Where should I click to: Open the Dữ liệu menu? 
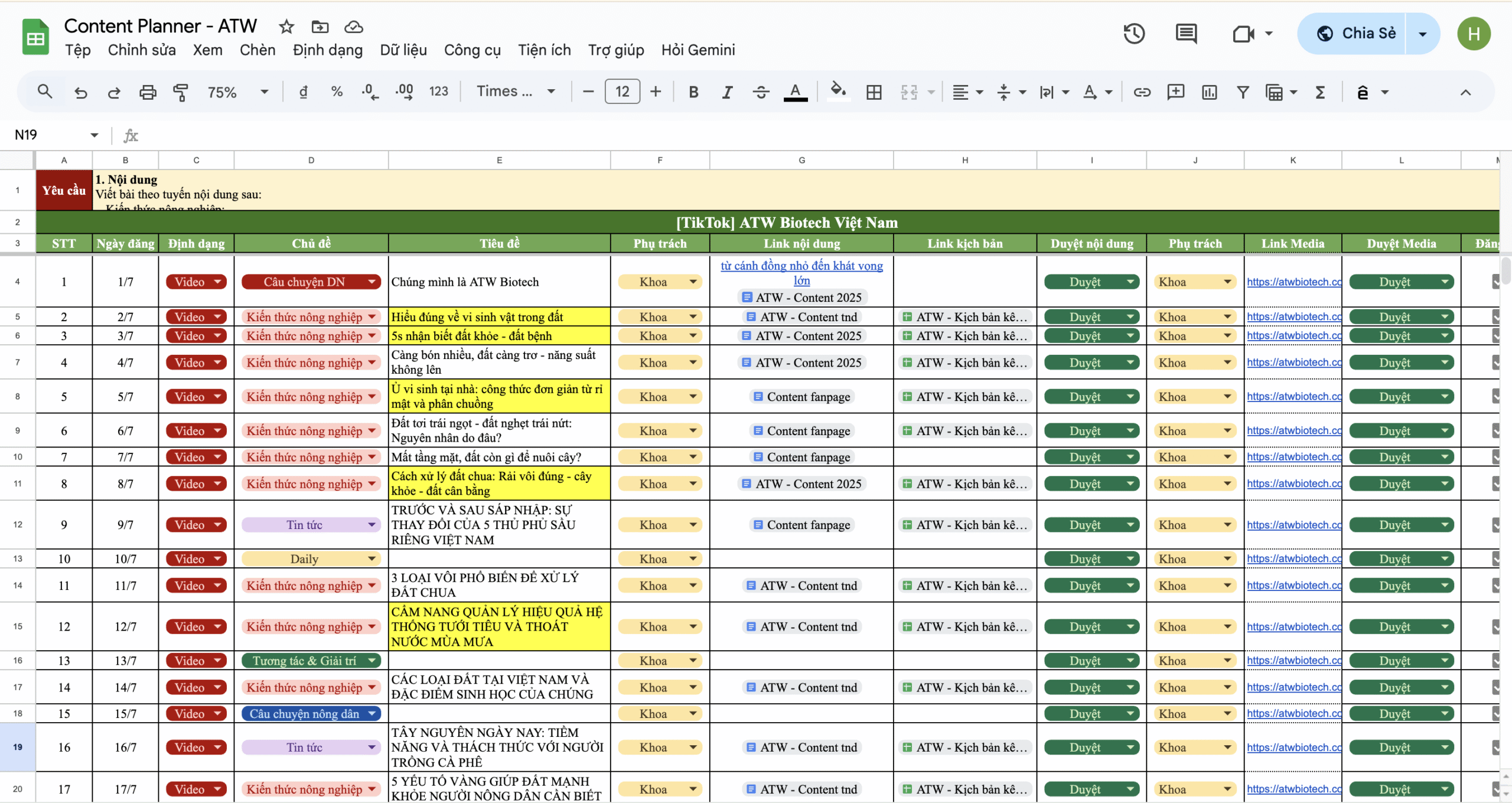pyautogui.click(x=403, y=50)
